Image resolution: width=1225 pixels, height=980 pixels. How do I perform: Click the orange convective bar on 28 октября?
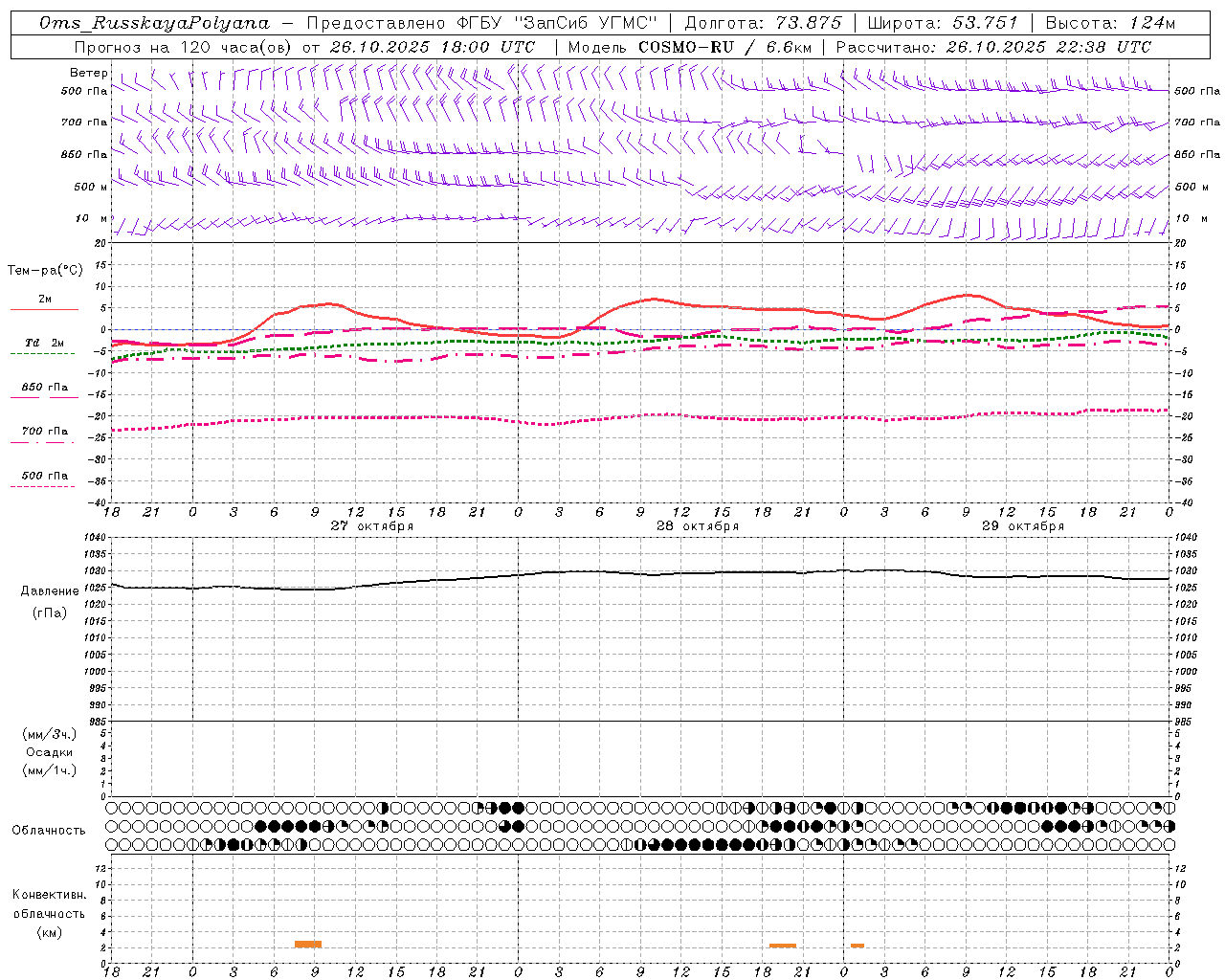coord(783,946)
